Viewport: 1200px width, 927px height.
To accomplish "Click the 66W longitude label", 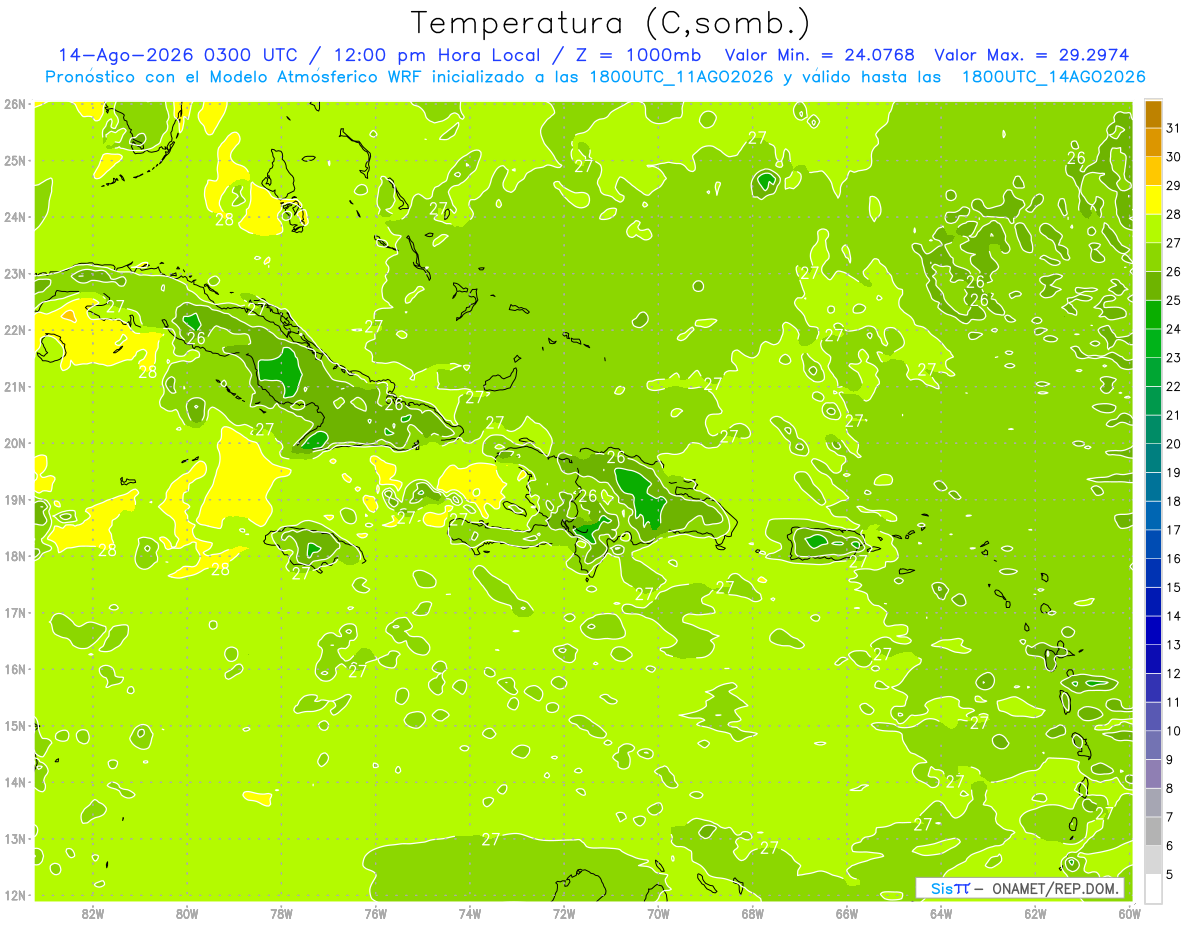I will coord(847,912).
